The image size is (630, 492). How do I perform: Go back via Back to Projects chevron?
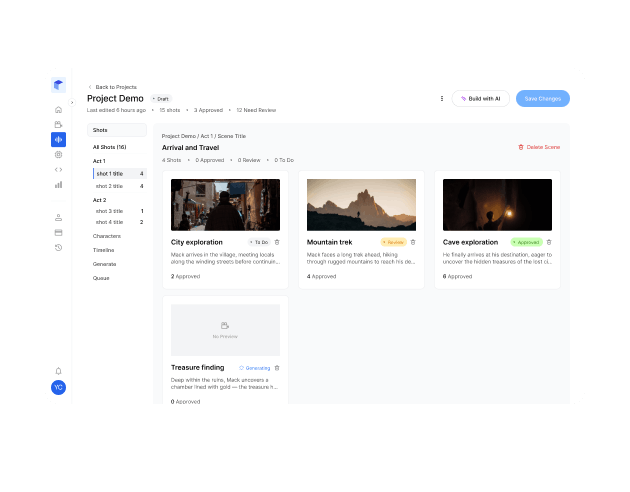pos(90,87)
